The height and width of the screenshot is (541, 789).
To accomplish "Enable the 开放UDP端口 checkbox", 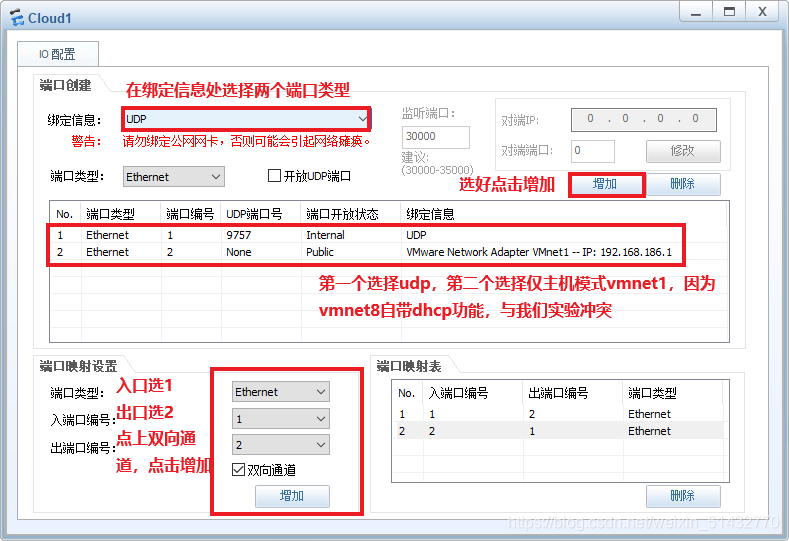I will click(x=274, y=176).
